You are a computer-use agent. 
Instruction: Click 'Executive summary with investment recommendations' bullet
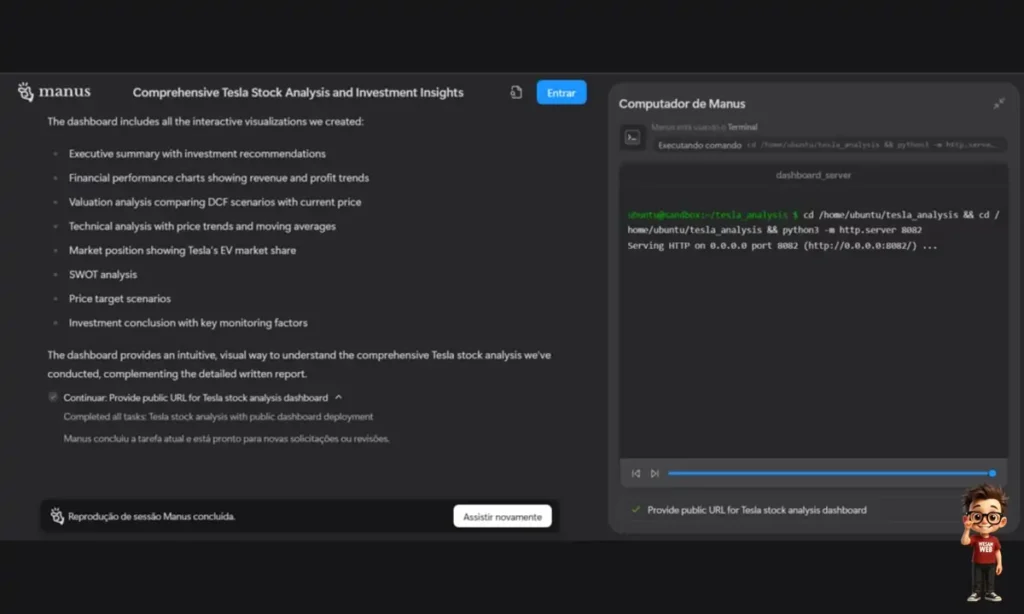coord(197,154)
